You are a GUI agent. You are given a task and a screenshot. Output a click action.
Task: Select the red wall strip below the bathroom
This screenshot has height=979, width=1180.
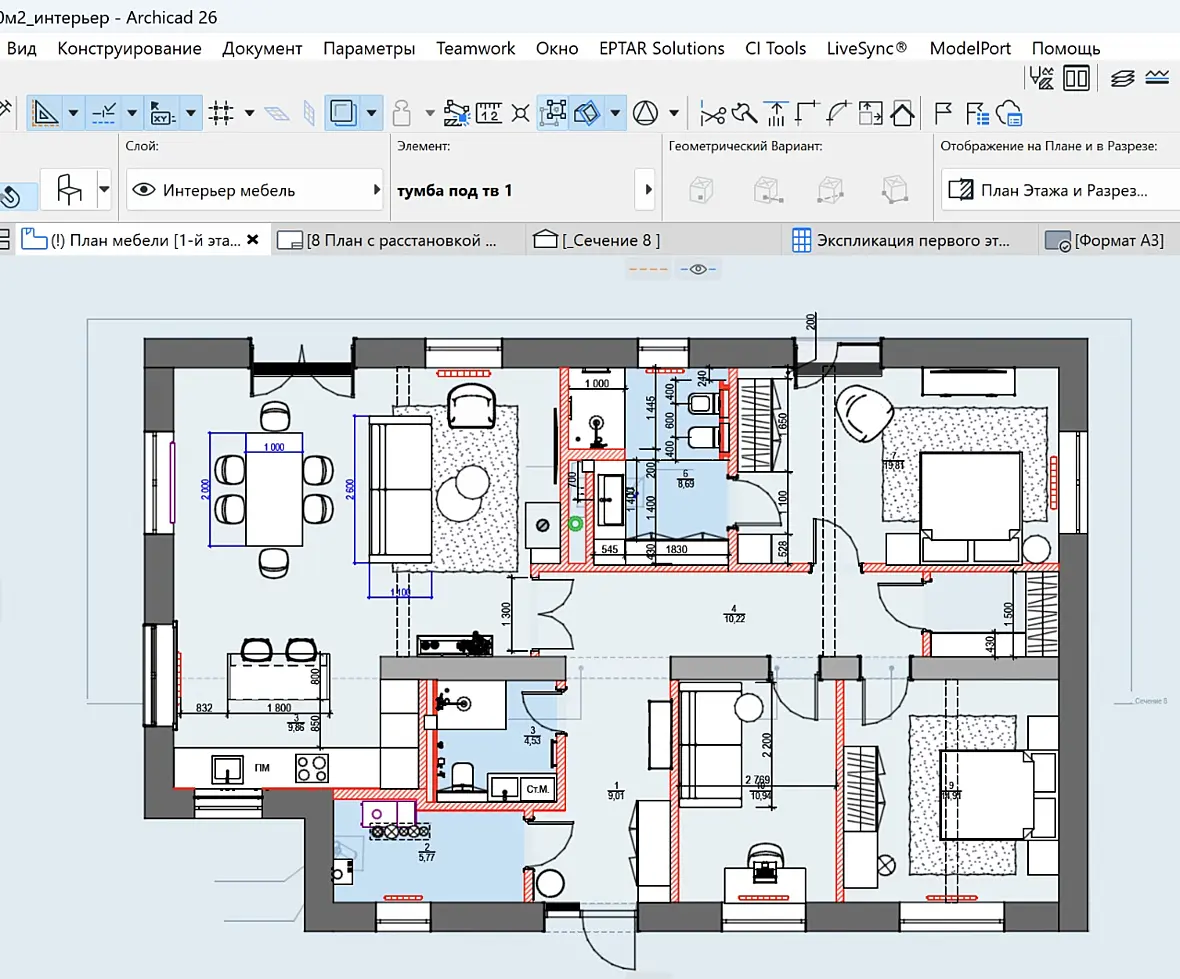point(670,568)
